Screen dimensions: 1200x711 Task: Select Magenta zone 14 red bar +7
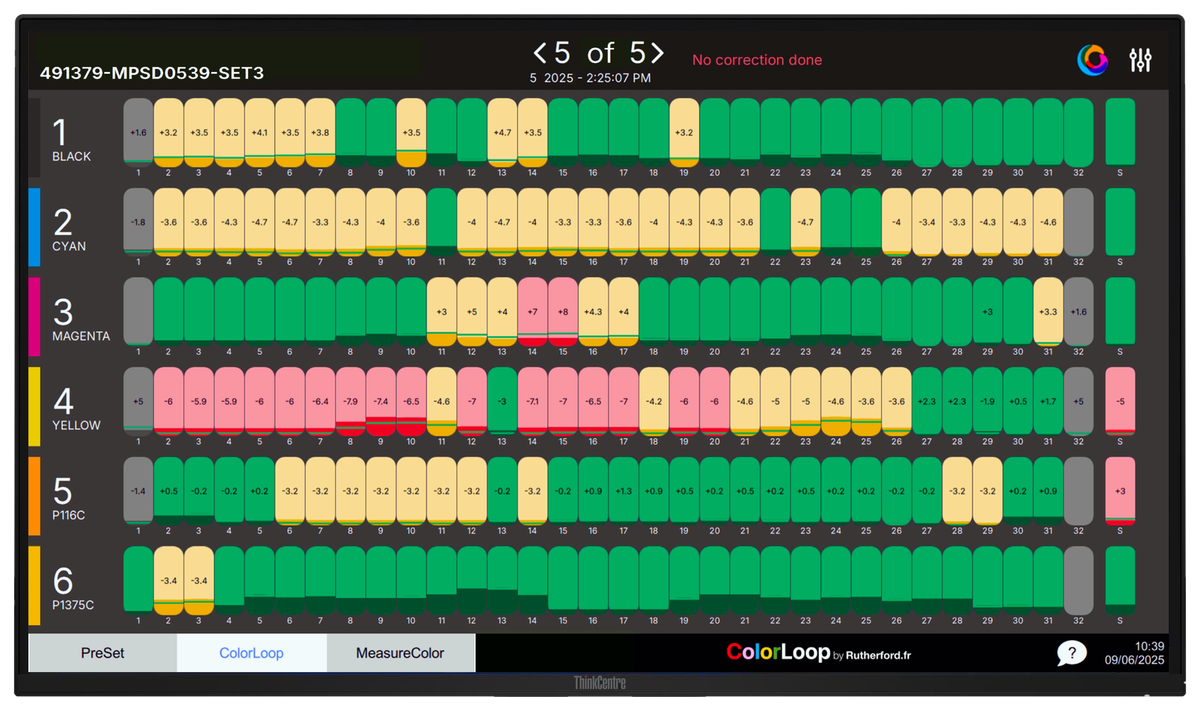(x=533, y=312)
